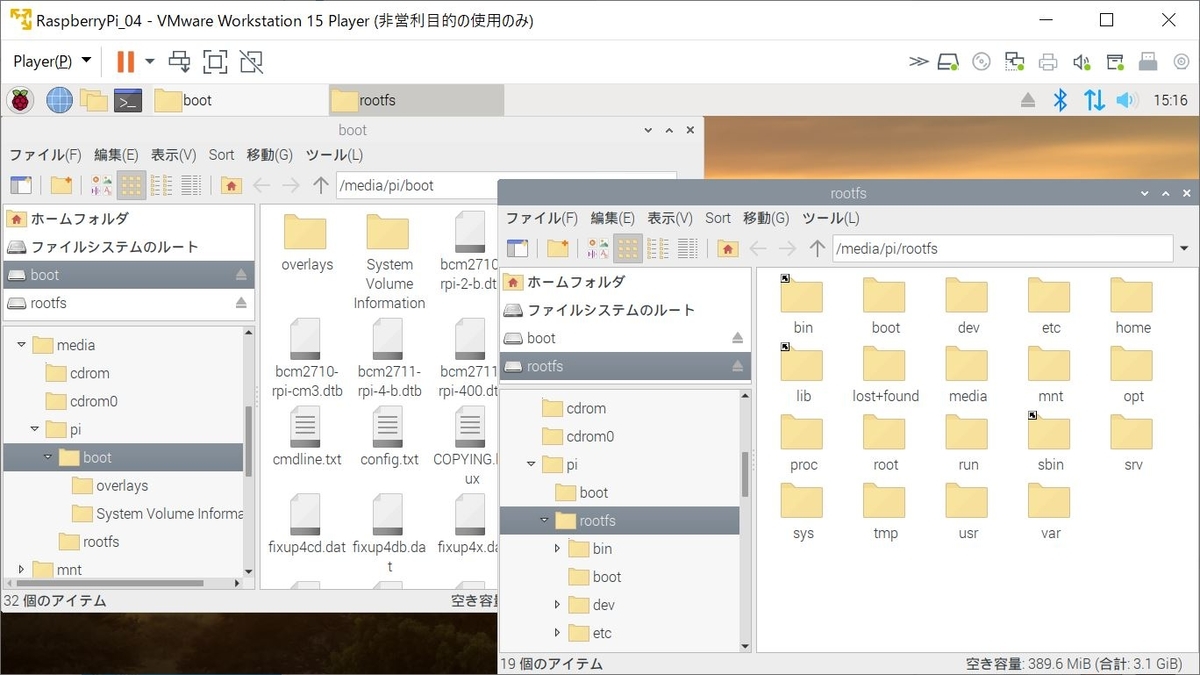Image resolution: width=1200 pixels, height=675 pixels.
Task: Open ファイル(F) menu in rootfs window
Action: tap(542, 218)
